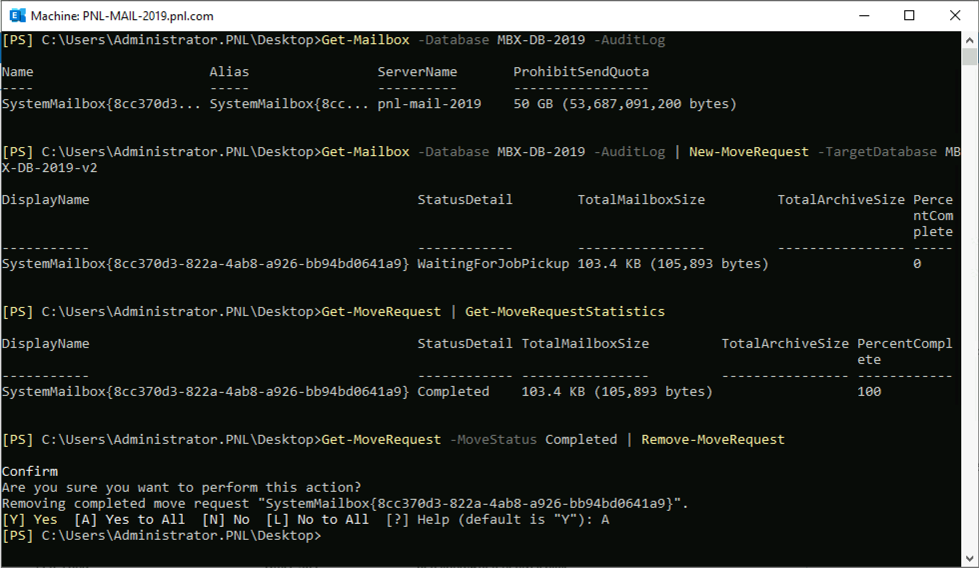The width and height of the screenshot is (979, 568).
Task: Click the Remove-MoveRequest cmdlet text
Action: (x=712, y=440)
